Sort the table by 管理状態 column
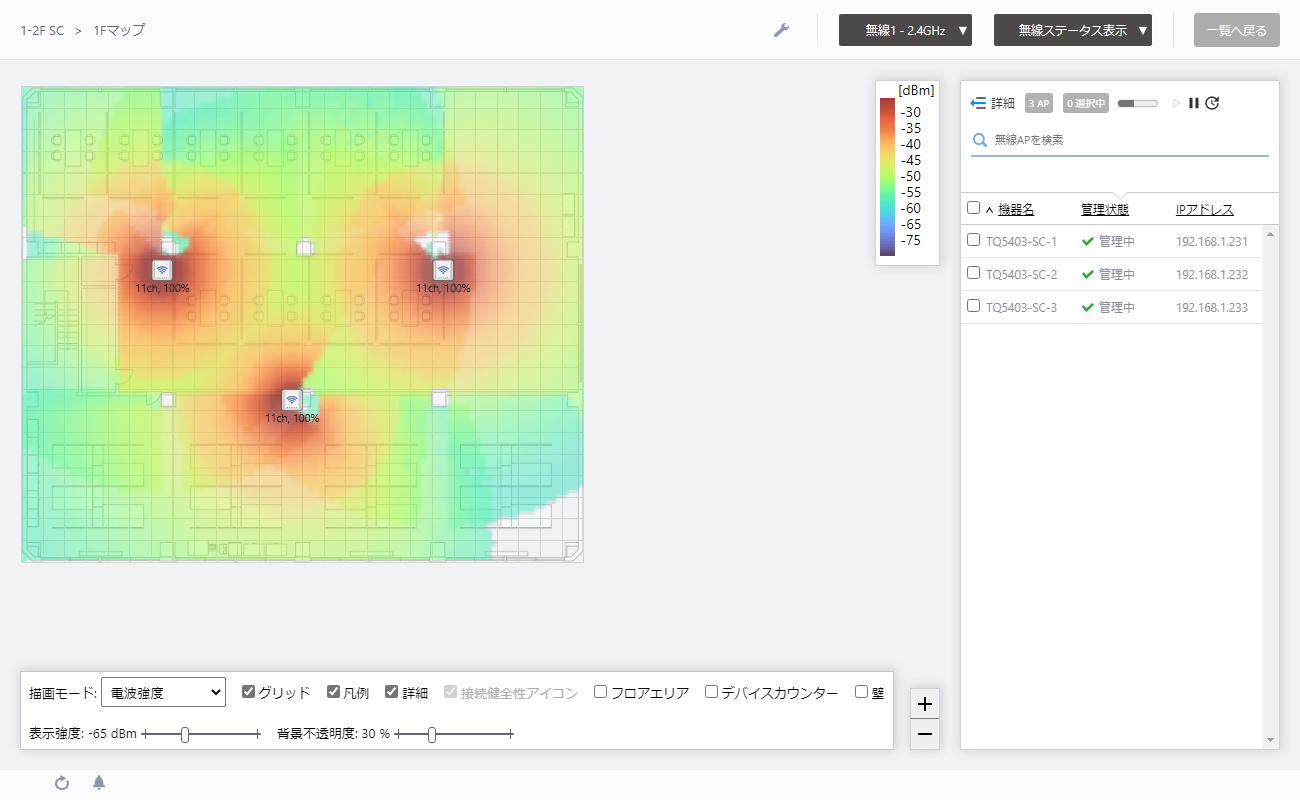 pos(1105,210)
